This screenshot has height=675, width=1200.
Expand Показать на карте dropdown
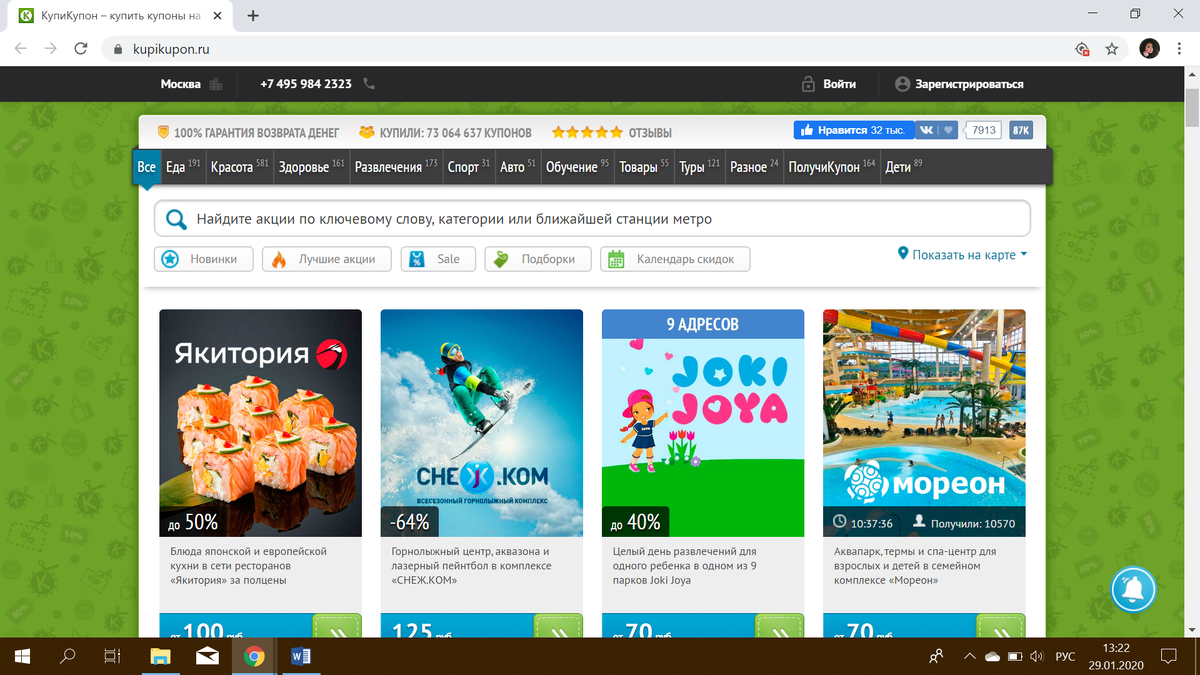click(x=962, y=255)
